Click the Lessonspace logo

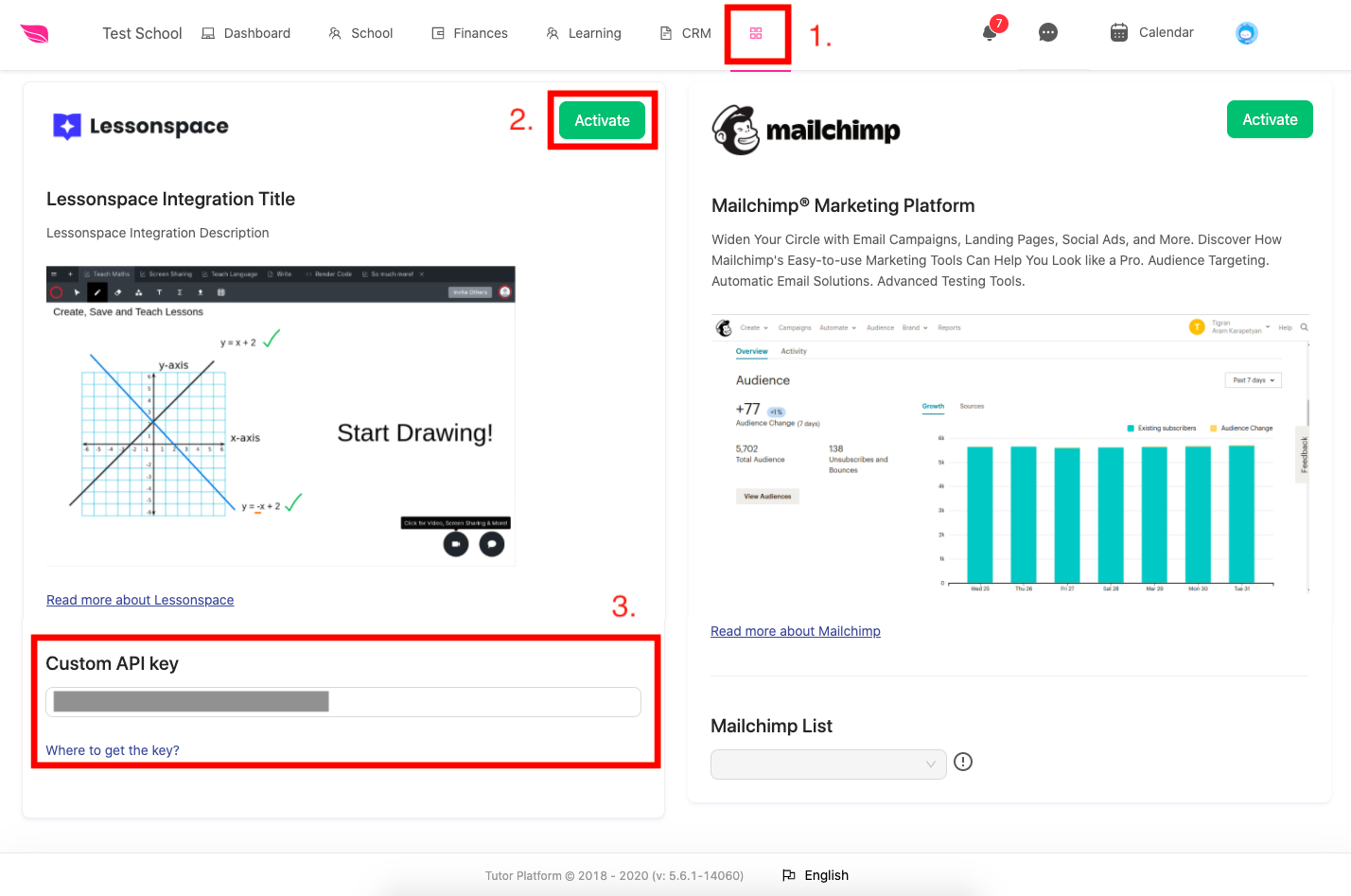click(x=141, y=126)
